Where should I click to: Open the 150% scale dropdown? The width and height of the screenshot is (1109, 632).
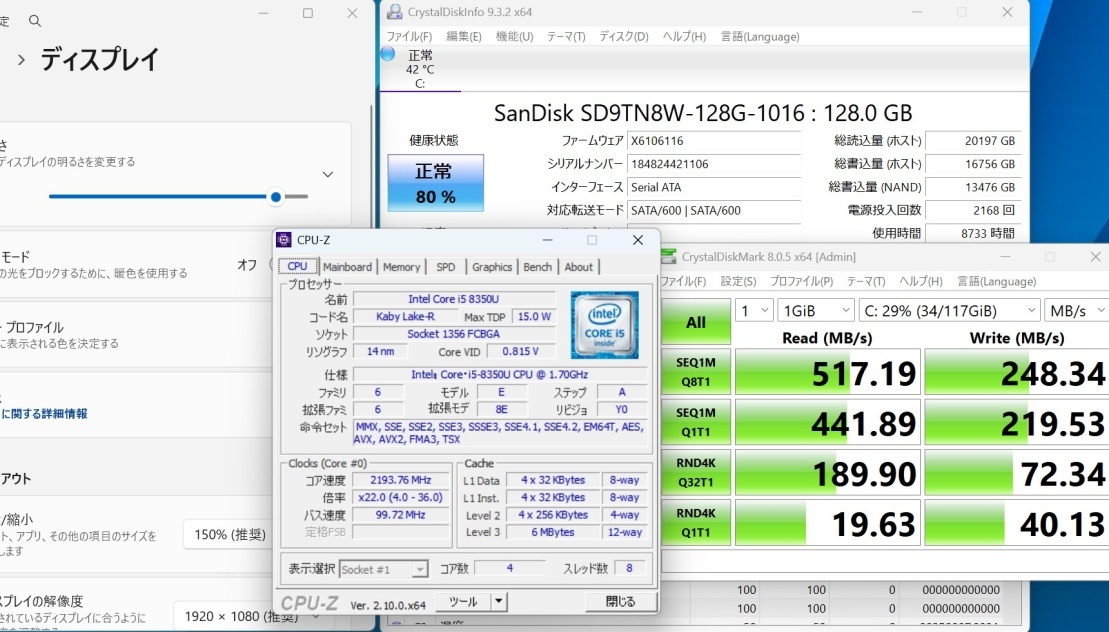click(x=229, y=534)
